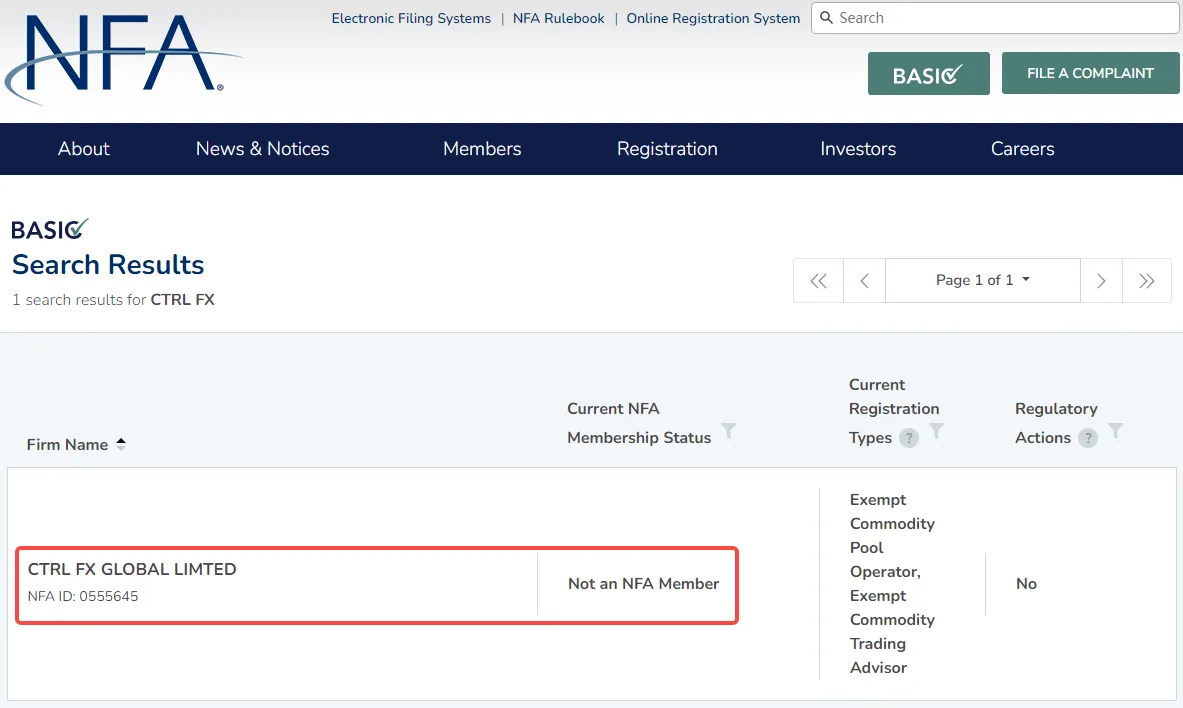Click the Search Results heading
The height and width of the screenshot is (708, 1183).
coord(108,265)
